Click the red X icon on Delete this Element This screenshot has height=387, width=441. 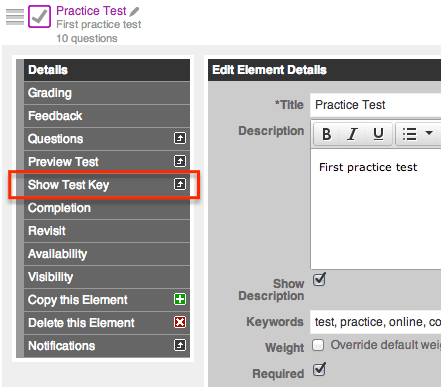(x=180, y=322)
